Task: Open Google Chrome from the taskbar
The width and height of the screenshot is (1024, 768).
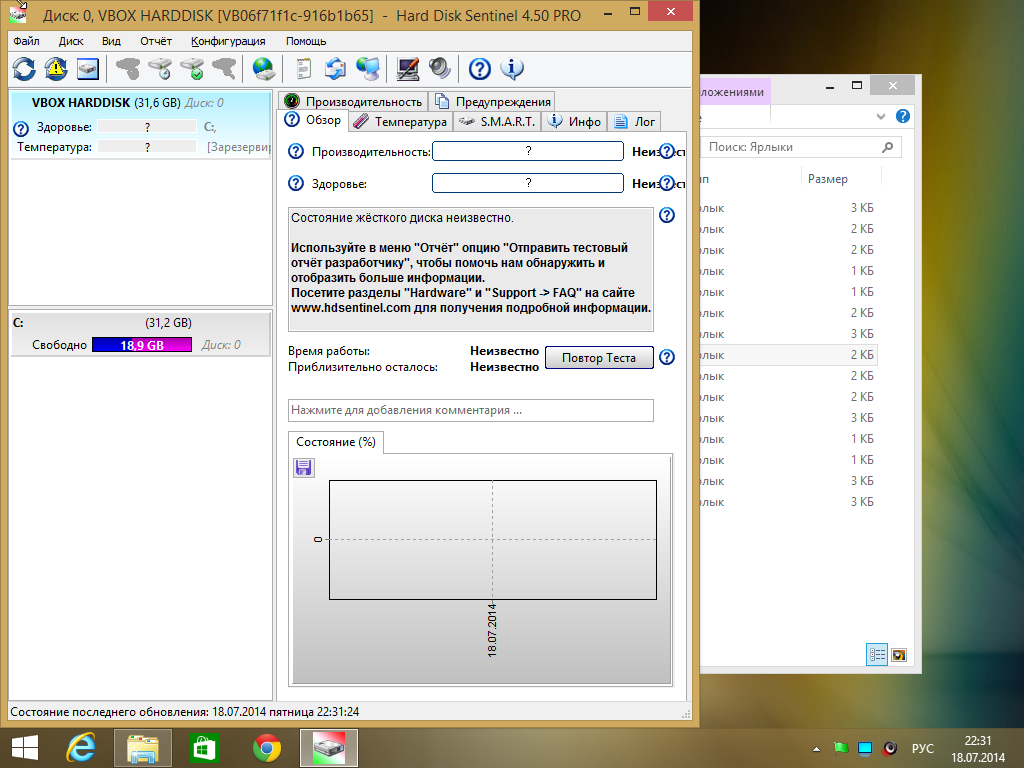Action: point(266,748)
